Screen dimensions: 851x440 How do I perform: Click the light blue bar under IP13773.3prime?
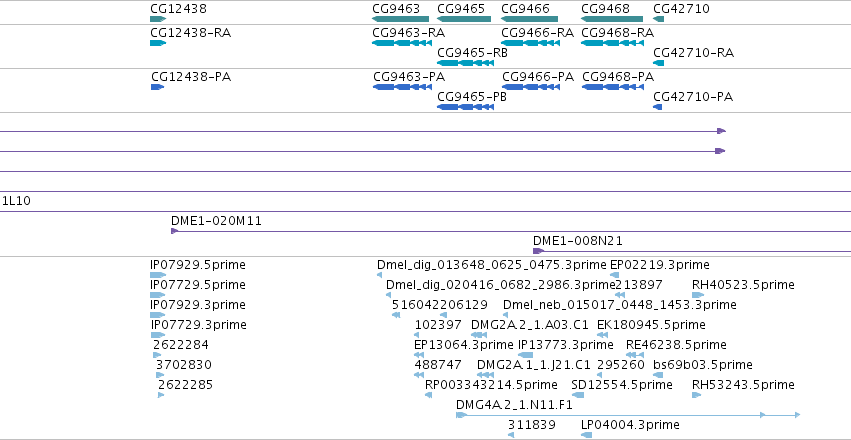tap(525, 355)
